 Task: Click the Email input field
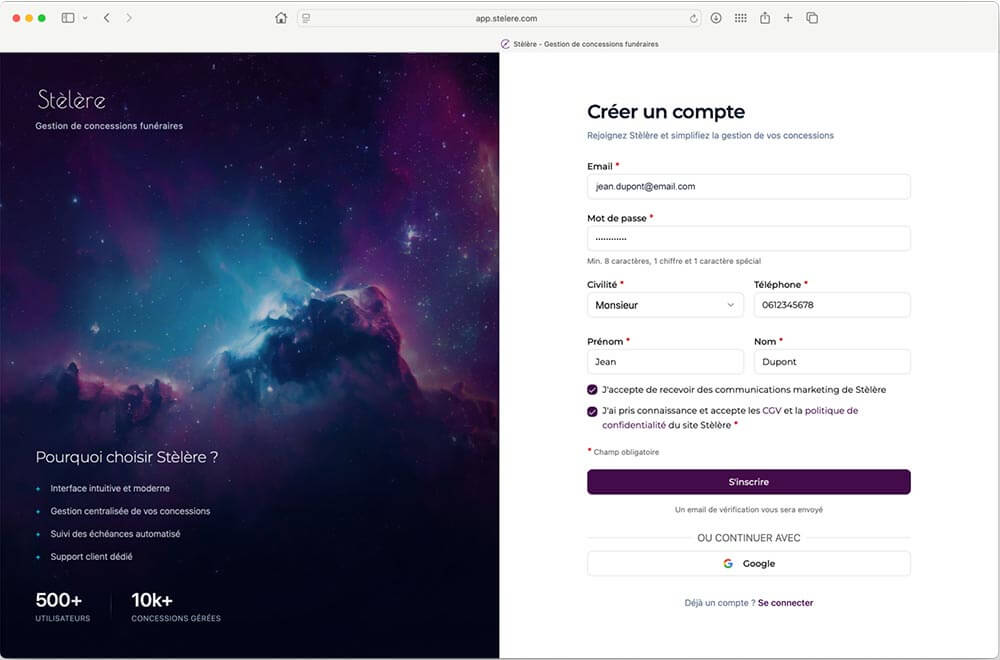748,187
